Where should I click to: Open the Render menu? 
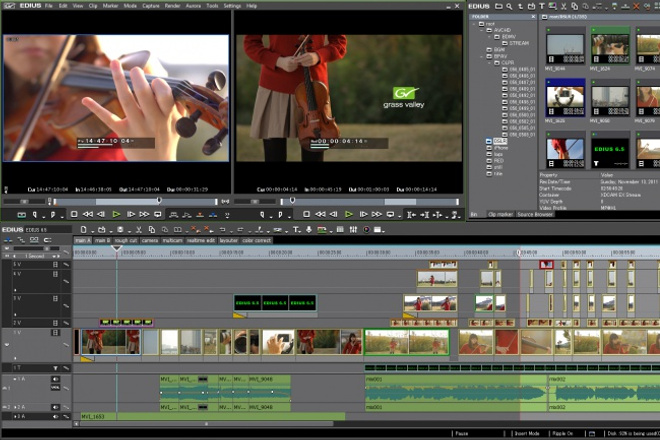click(x=172, y=6)
